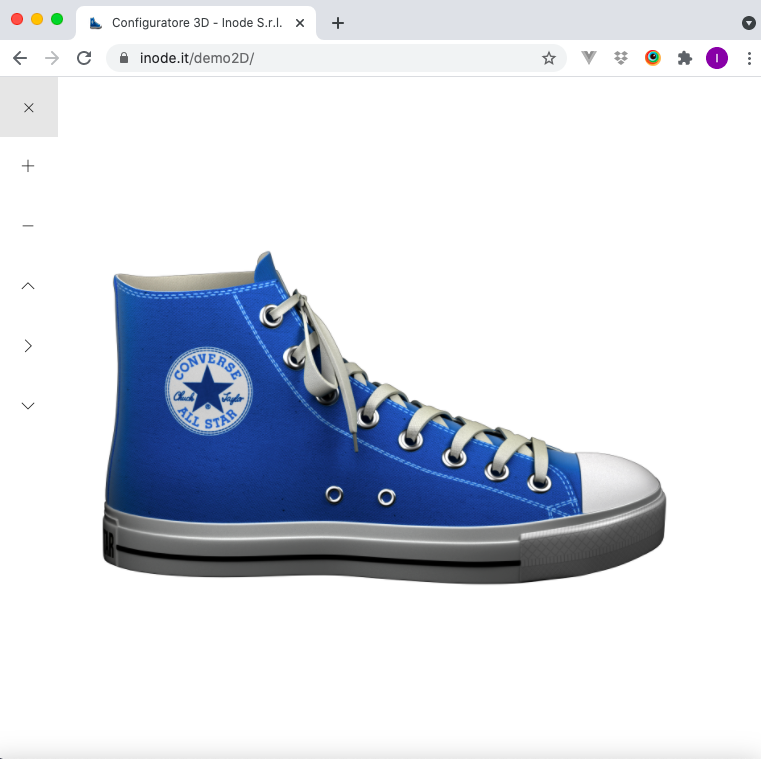Go forward in browser history
The height and width of the screenshot is (759, 761).
click(52, 58)
